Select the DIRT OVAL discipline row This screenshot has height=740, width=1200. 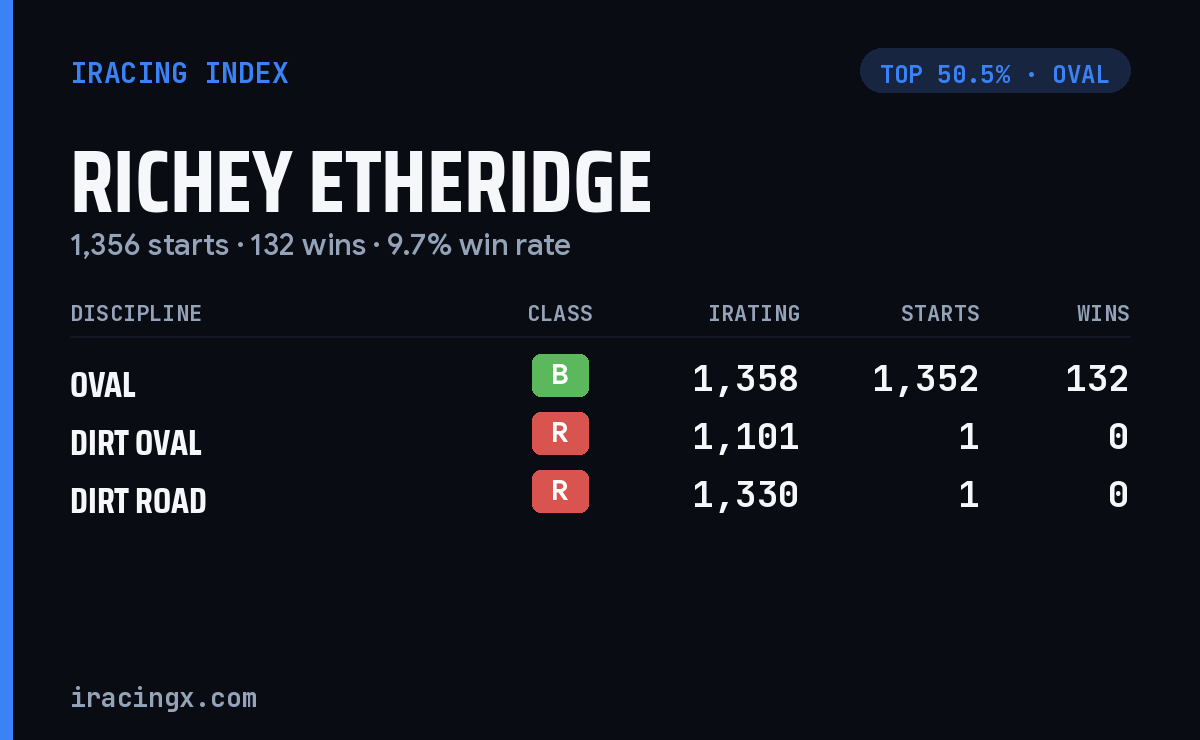tap(600, 438)
